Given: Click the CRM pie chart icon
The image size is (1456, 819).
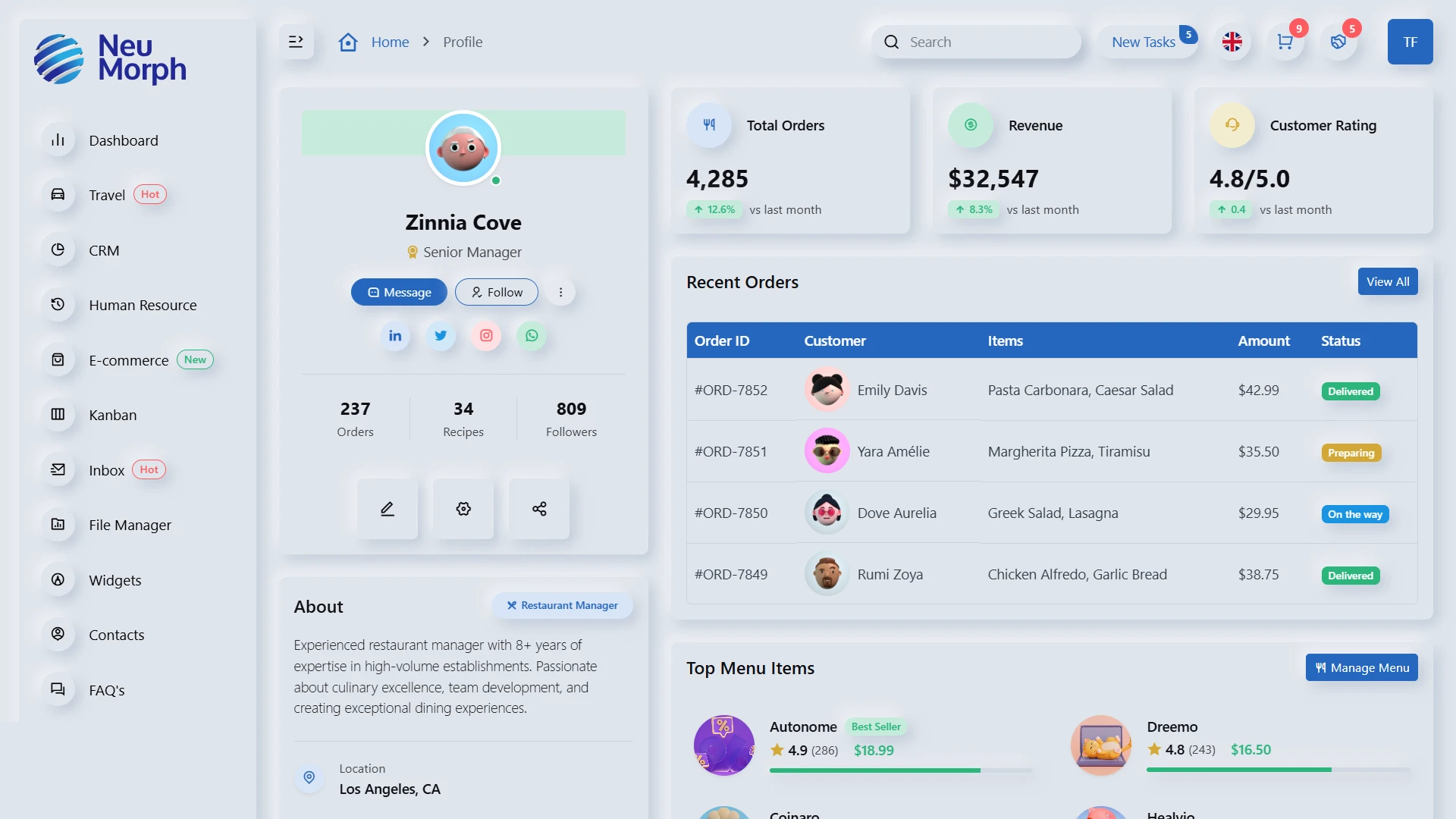Looking at the screenshot, I should click(x=58, y=250).
